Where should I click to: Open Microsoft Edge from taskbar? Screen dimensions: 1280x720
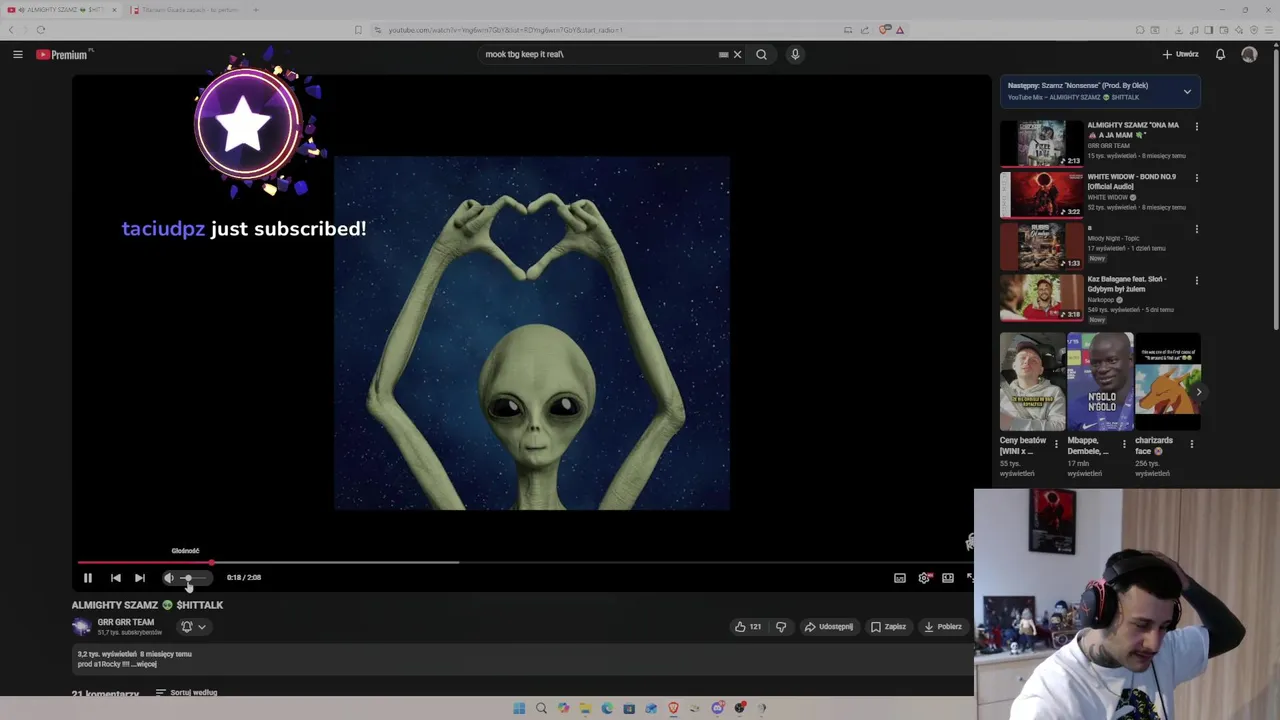[607, 708]
